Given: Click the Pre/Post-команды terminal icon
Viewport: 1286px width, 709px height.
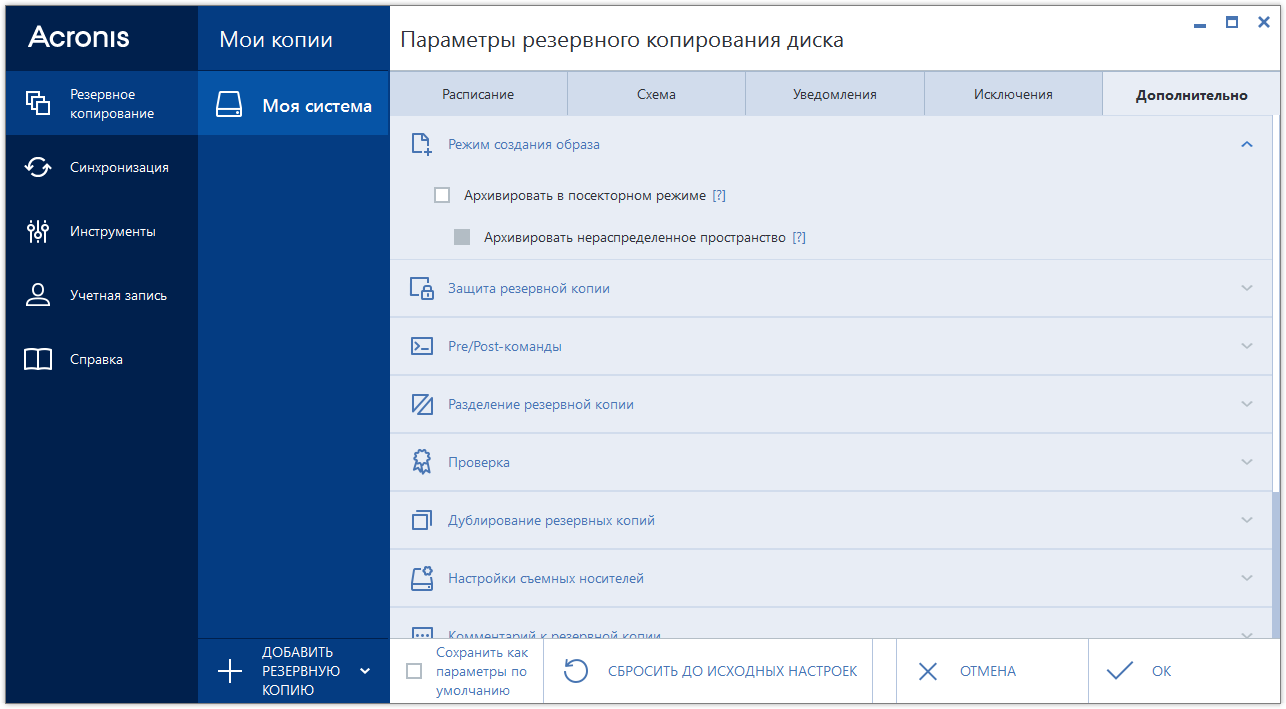Looking at the screenshot, I should 422,346.
